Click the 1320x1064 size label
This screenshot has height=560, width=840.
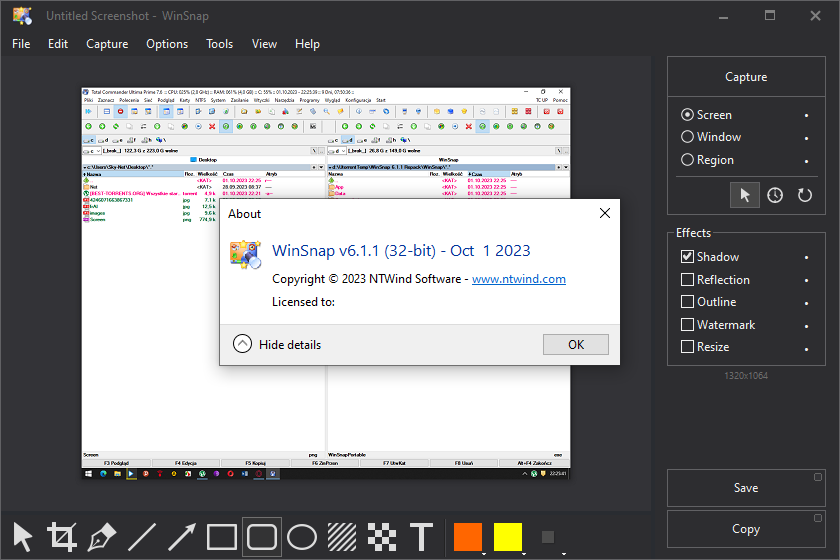746,376
